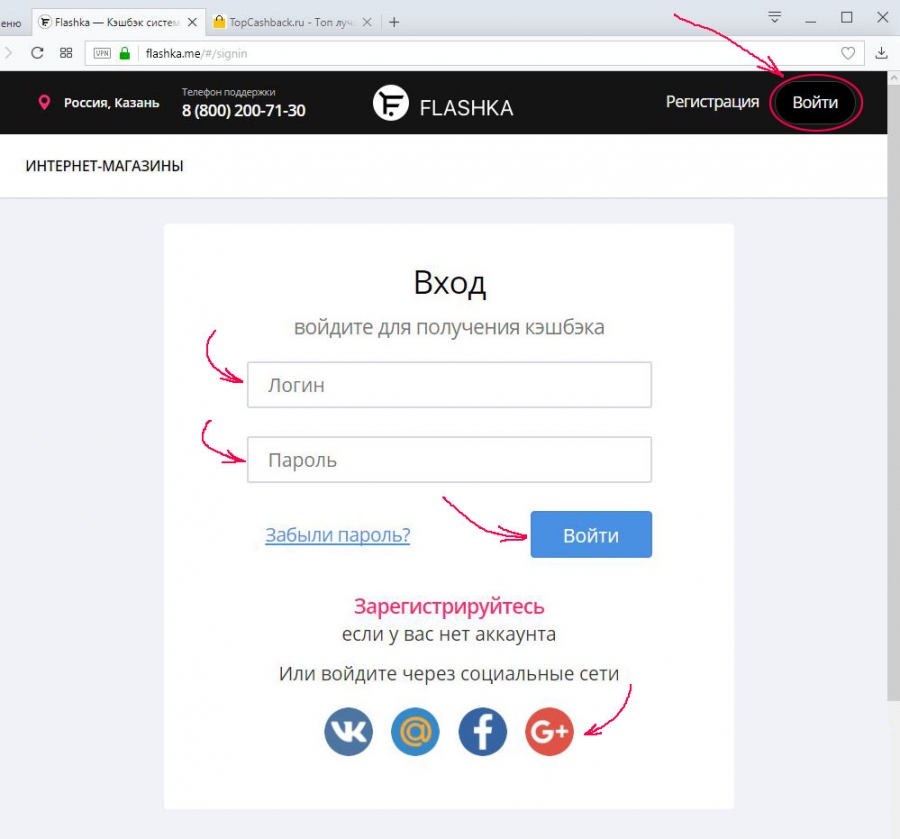Open the tab list menu icon

click(774, 17)
